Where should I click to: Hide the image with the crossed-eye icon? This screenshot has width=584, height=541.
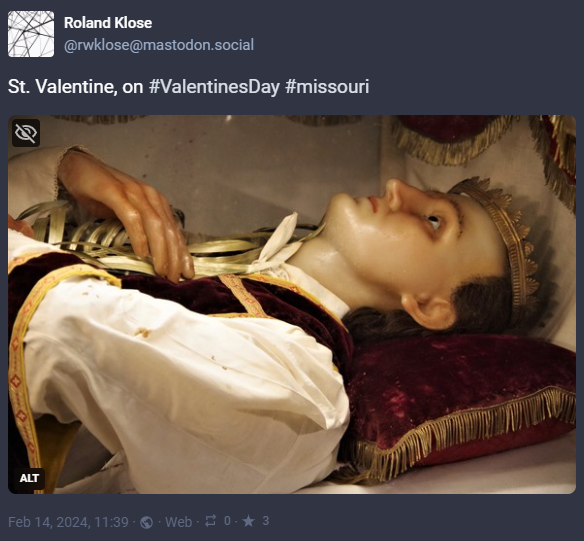(x=26, y=133)
